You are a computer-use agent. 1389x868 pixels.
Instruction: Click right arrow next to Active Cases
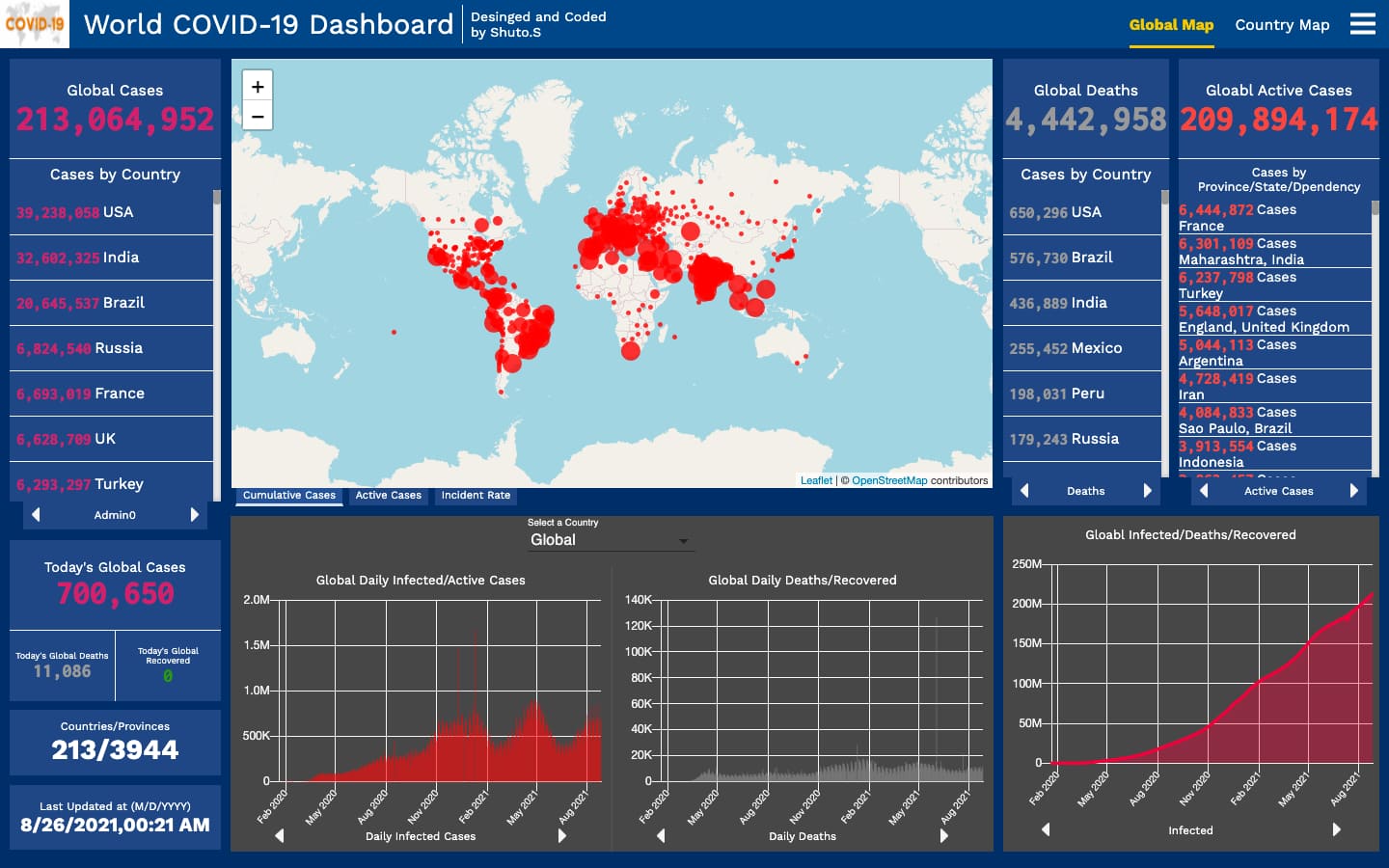tap(1353, 491)
